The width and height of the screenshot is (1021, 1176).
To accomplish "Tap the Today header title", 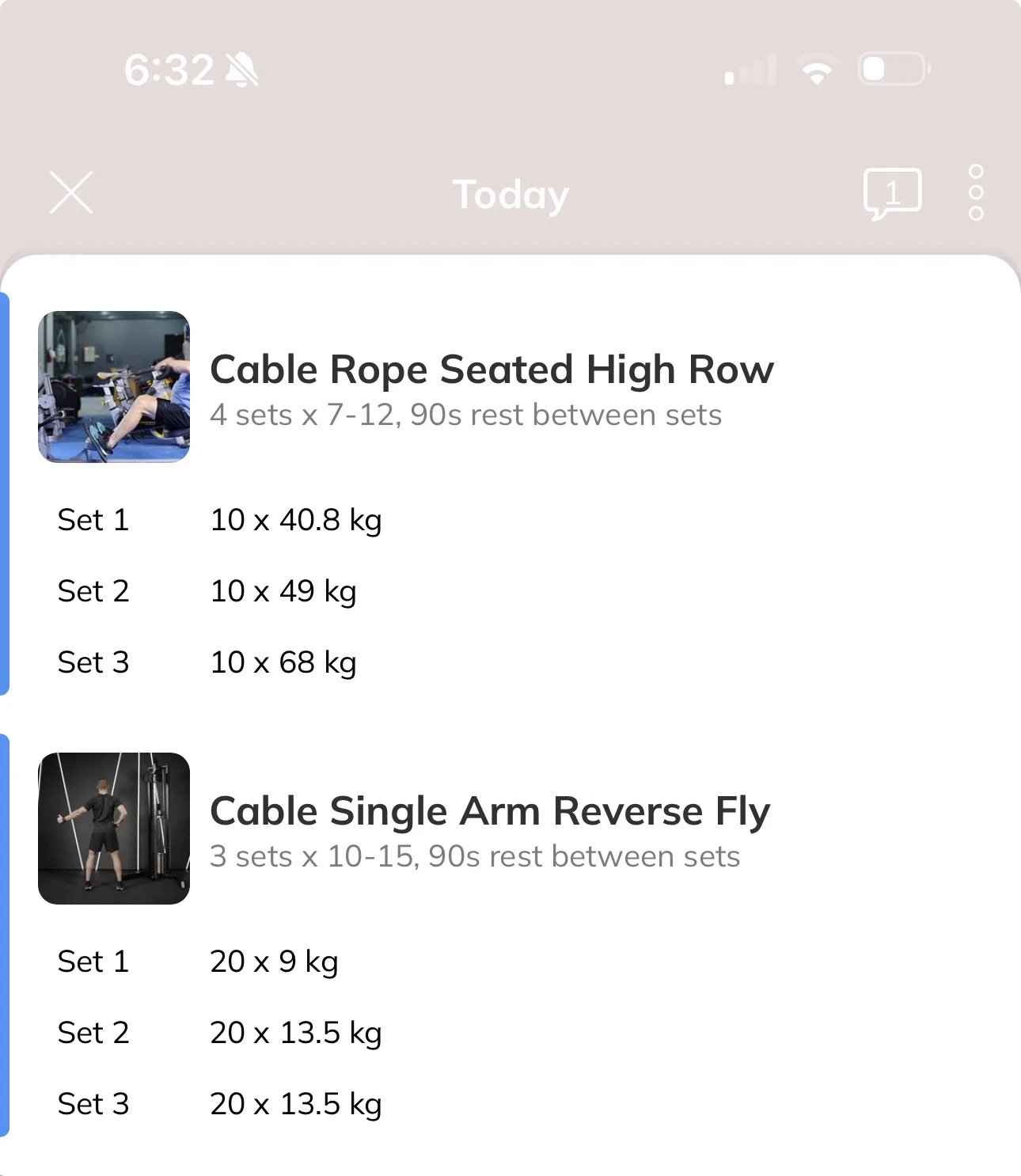I will [511, 195].
